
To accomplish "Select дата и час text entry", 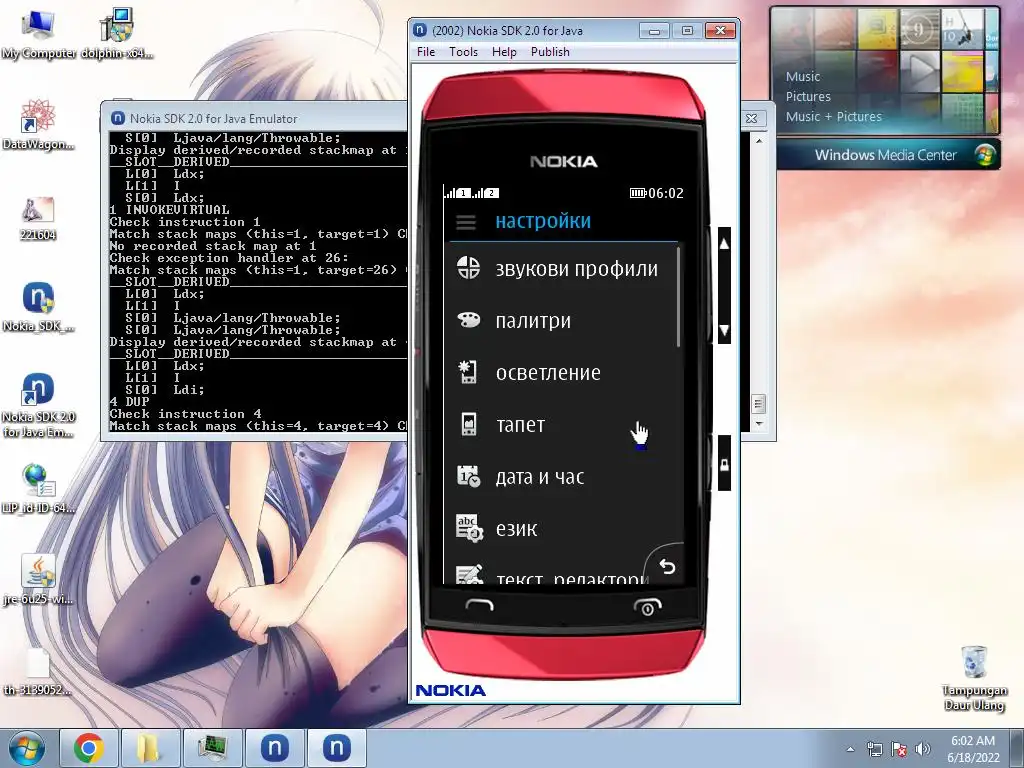I will coord(539,477).
